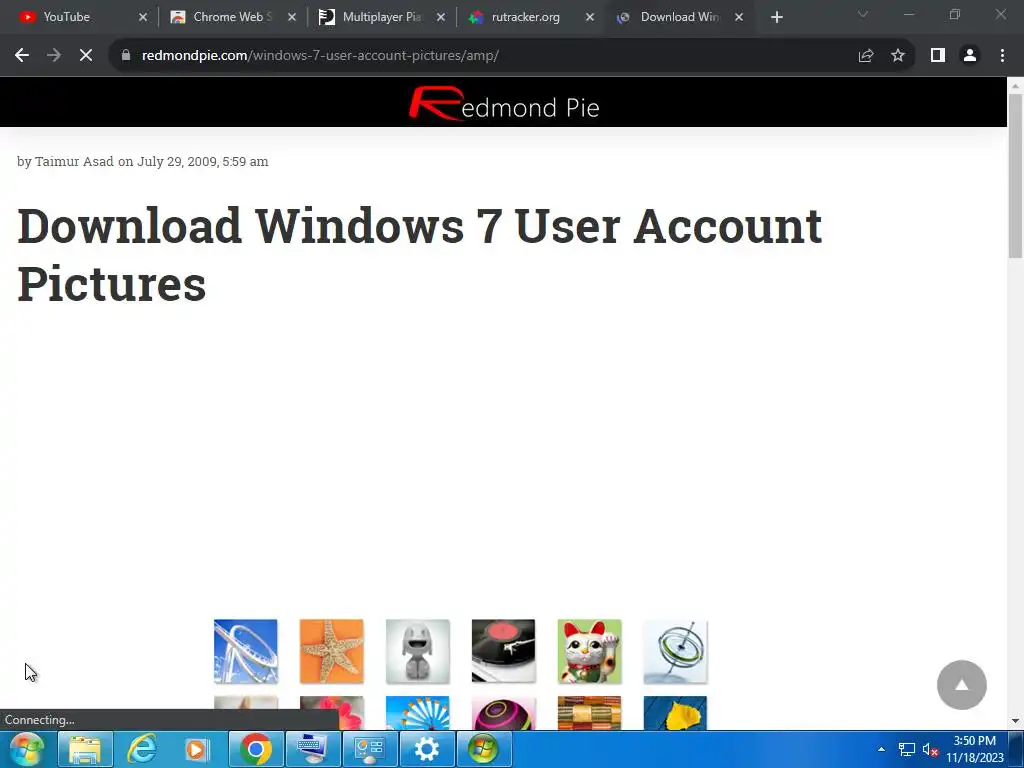Show hidden system tray icons

(882, 749)
